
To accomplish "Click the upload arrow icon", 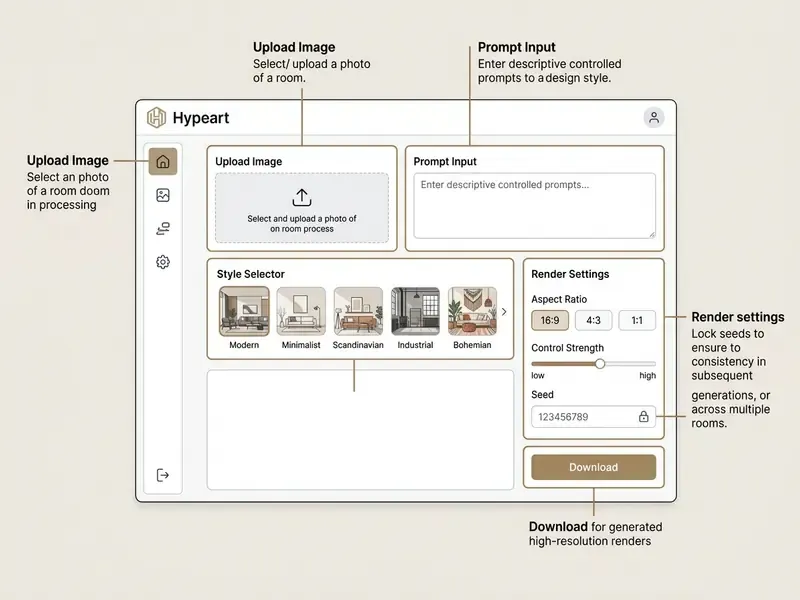I will click(302, 197).
